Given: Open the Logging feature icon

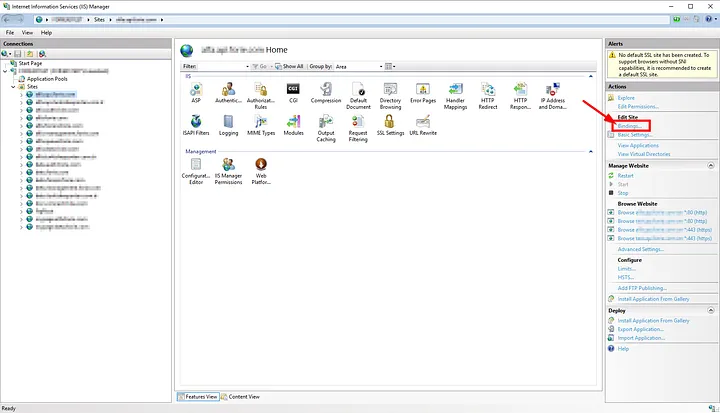Looking at the screenshot, I should point(228,122).
